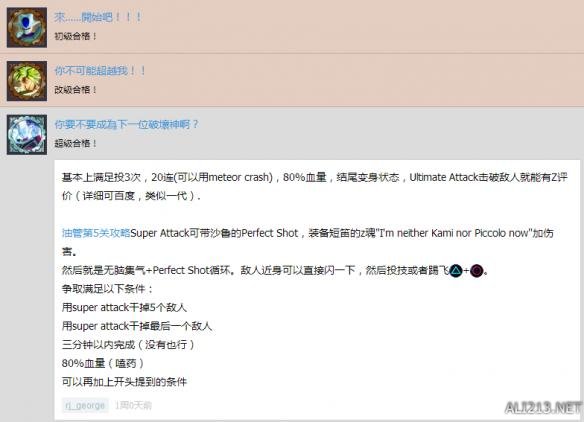Click the line 80%血量（嗑药）

tap(103, 363)
